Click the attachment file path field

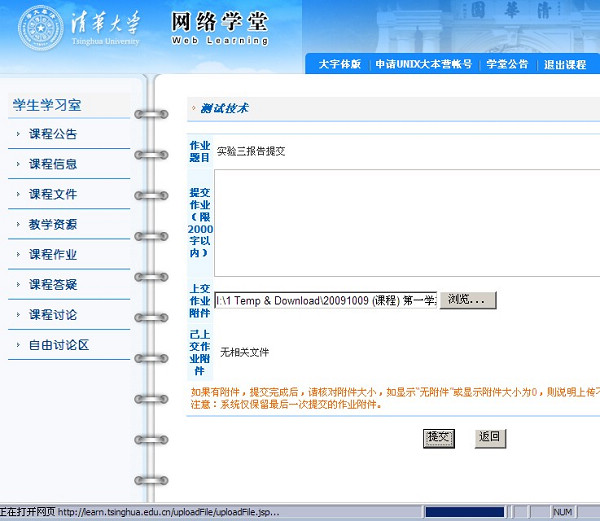[326, 300]
